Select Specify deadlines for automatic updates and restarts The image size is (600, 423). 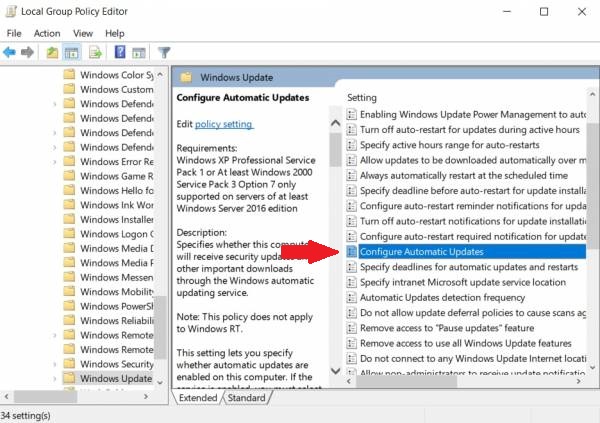tap(462, 267)
